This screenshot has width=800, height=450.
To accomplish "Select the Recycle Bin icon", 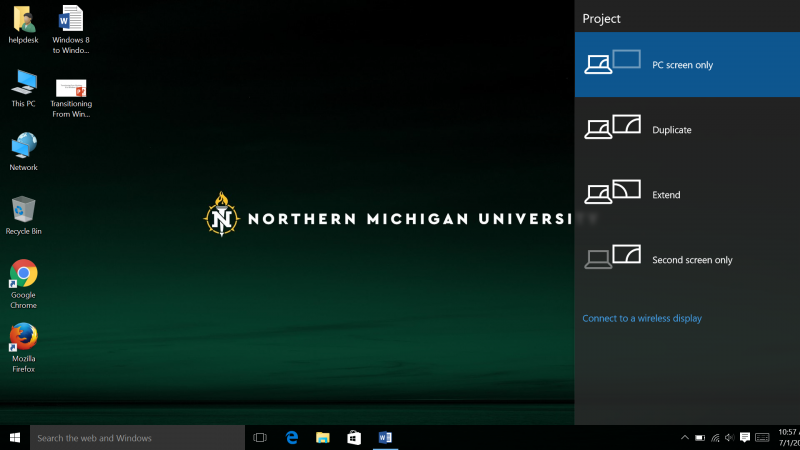I will click(x=23, y=211).
